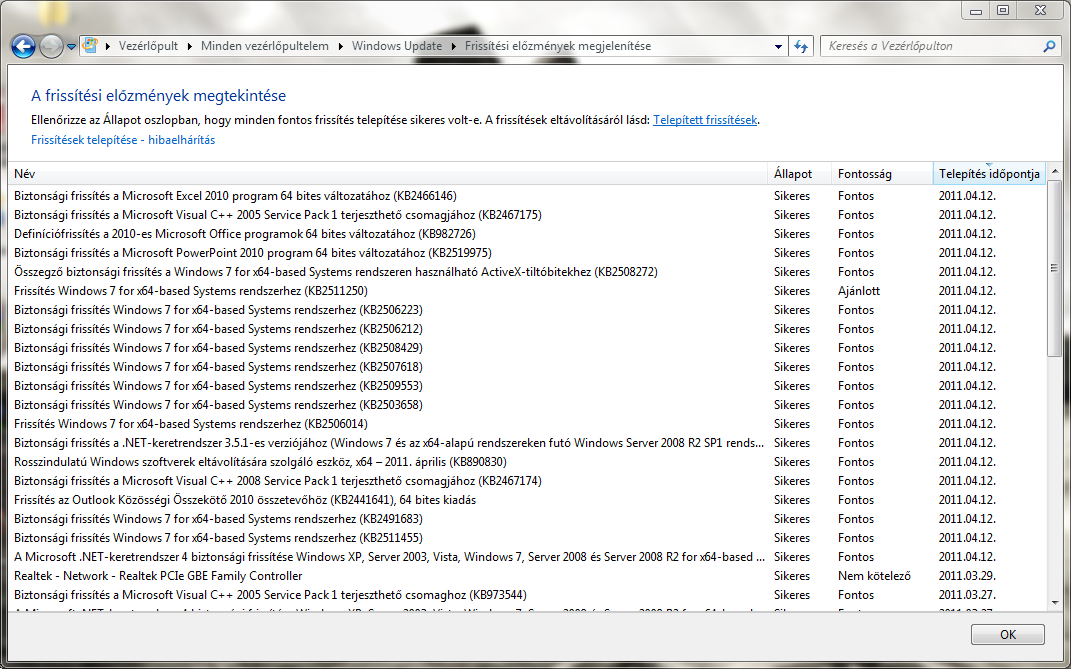Select security update KB2509553 row
Viewport: 1071px width, 669px height.
tap(527, 386)
